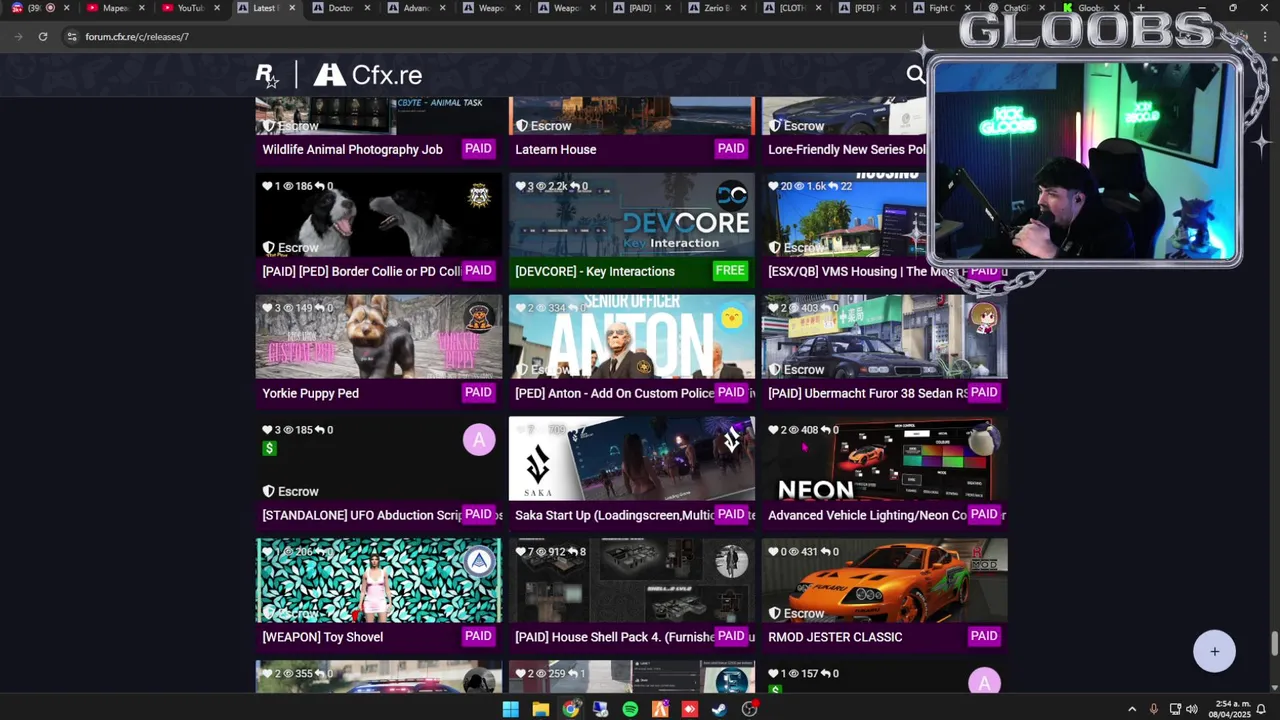Open anime avatar on Ubermacht Furor card
The height and width of the screenshot is (720, 1280).
[x=985, y=318]
